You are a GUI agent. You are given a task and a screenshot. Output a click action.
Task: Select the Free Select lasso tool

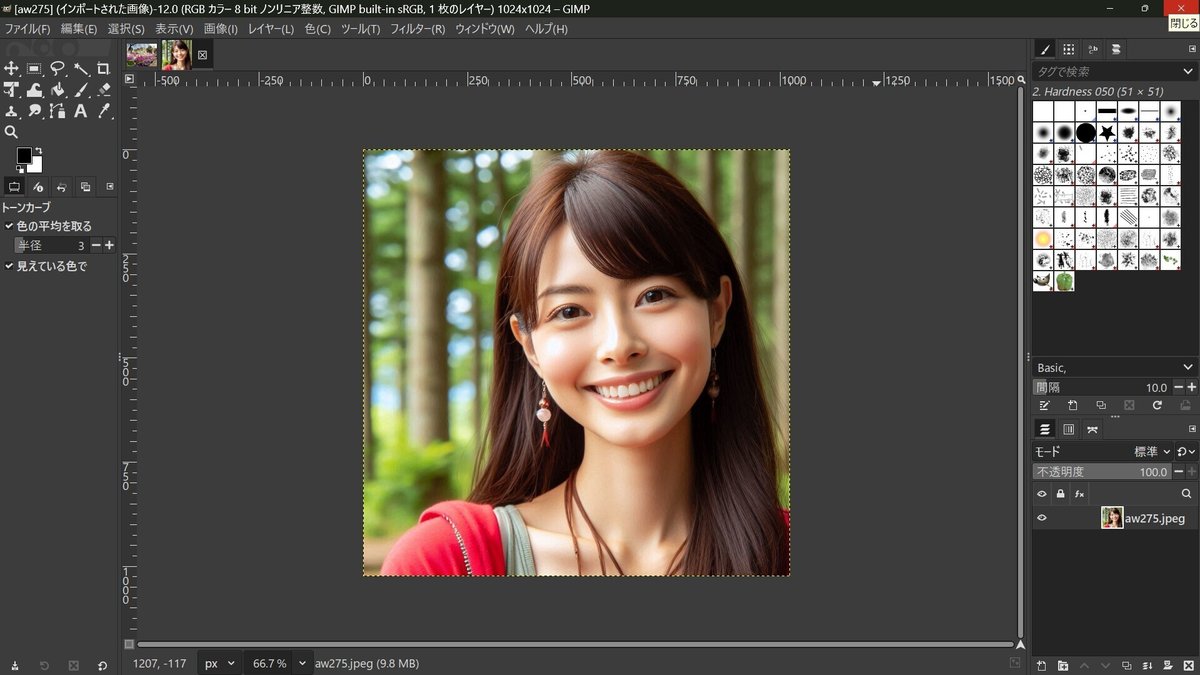pos(57,68)
